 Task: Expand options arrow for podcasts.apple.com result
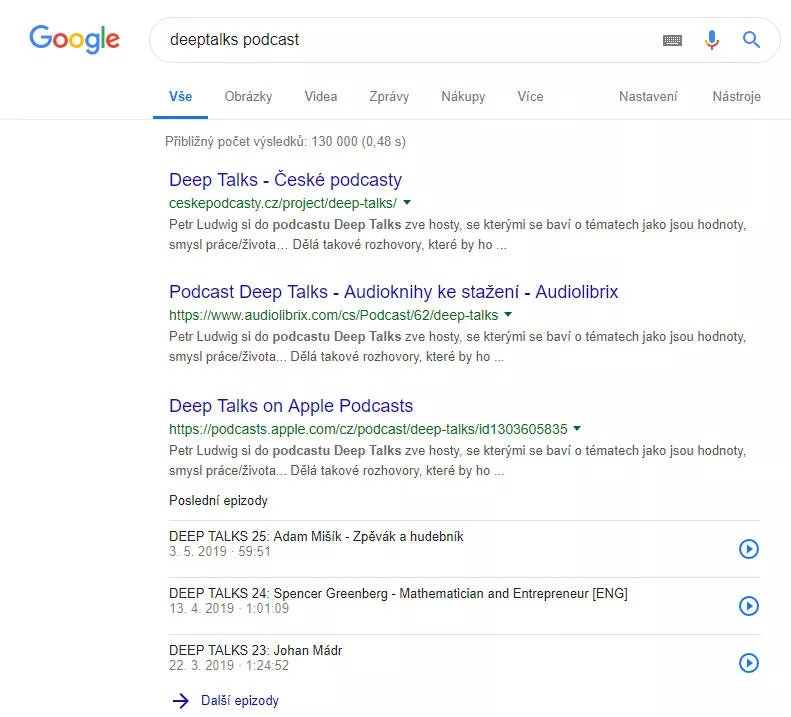(x=577, y=429)
